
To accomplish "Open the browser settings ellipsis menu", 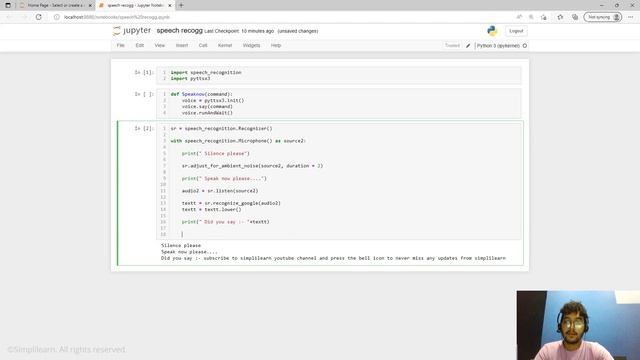I will pyautogui.click(x=631, y=17).
